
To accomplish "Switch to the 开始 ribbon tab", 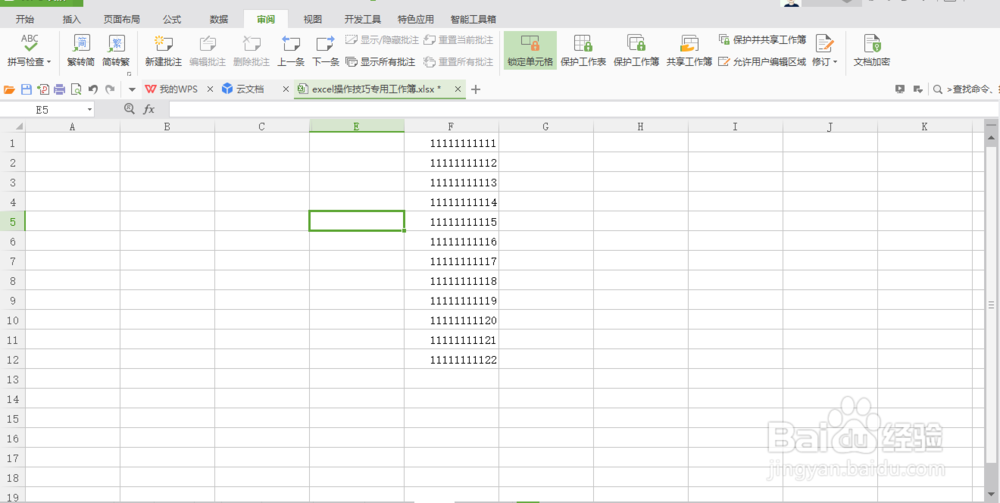I will coord(25,19).
